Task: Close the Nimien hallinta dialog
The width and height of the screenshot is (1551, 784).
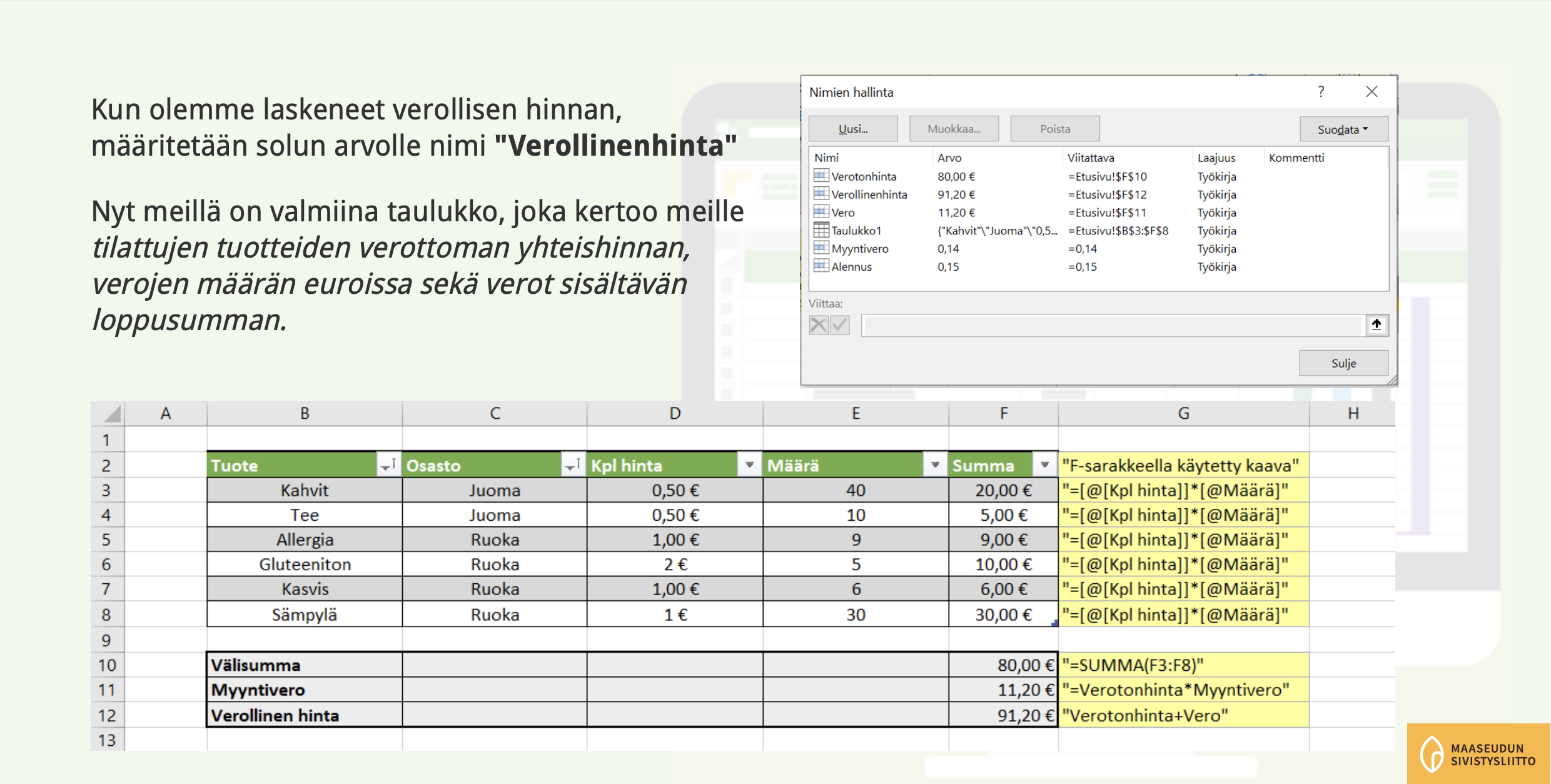Action: click(x=1372, y=92)
